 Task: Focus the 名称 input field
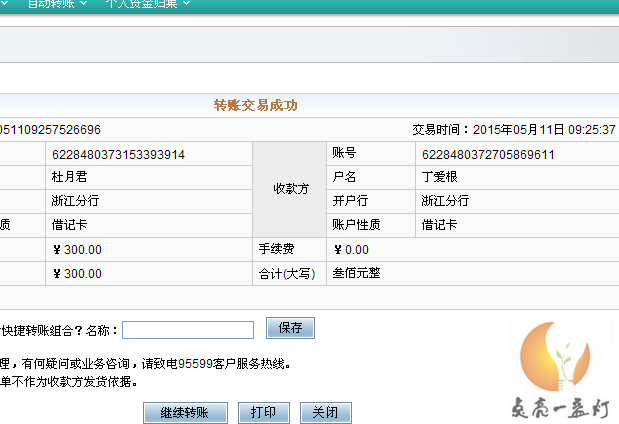188,330
